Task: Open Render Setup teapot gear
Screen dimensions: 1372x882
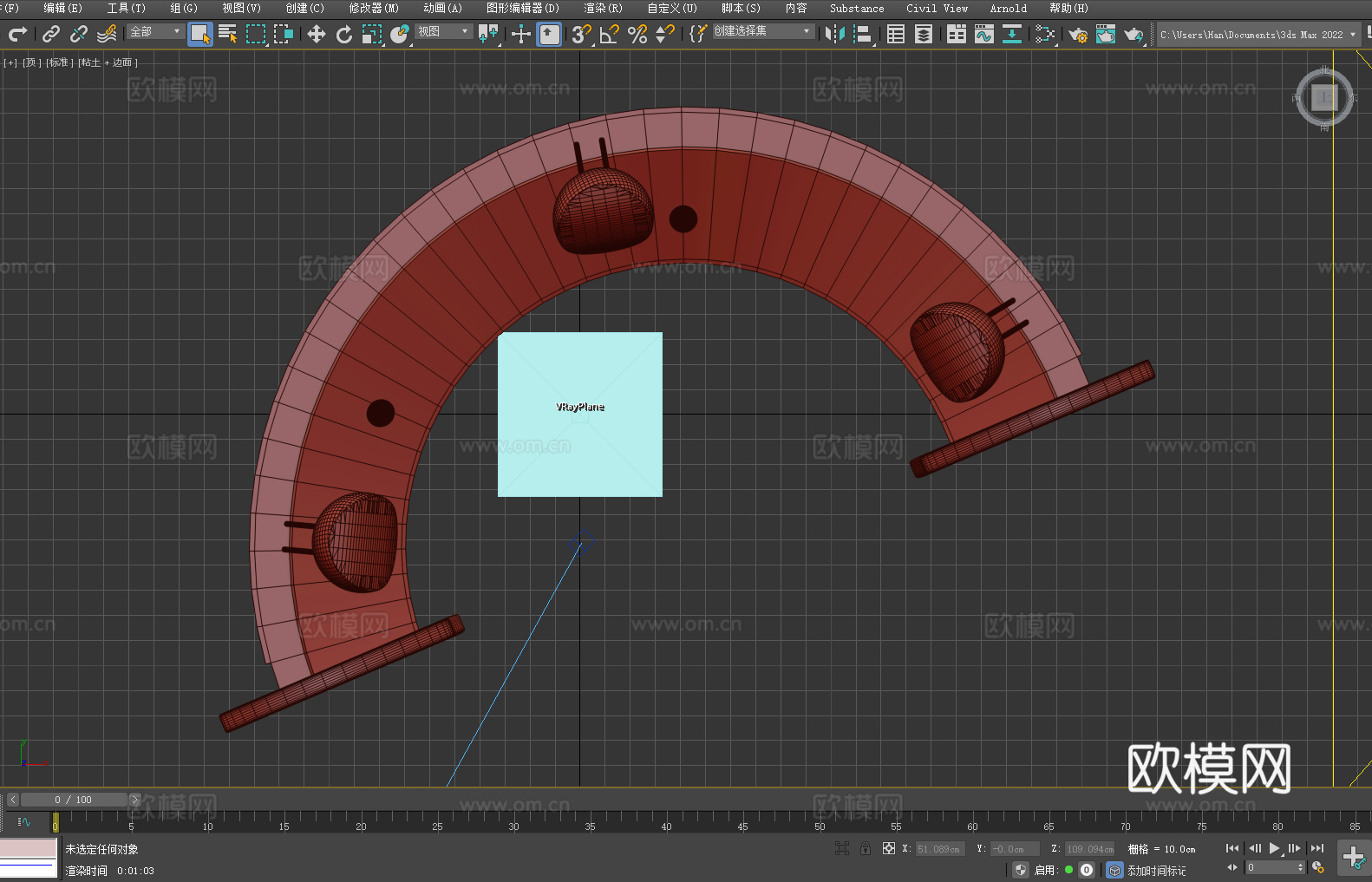Action: pyautogui.click(x=1078, y=34)
